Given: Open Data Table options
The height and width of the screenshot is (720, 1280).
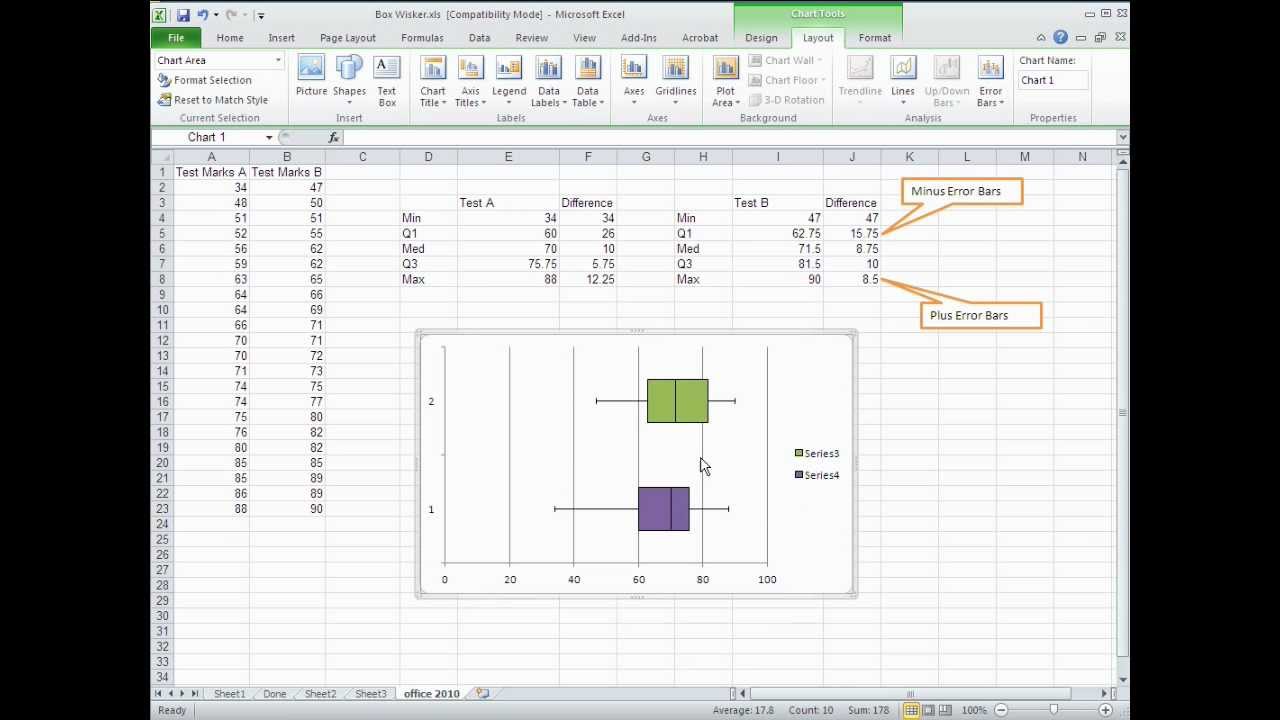Looking at the screenshot, I should (588, 80).
